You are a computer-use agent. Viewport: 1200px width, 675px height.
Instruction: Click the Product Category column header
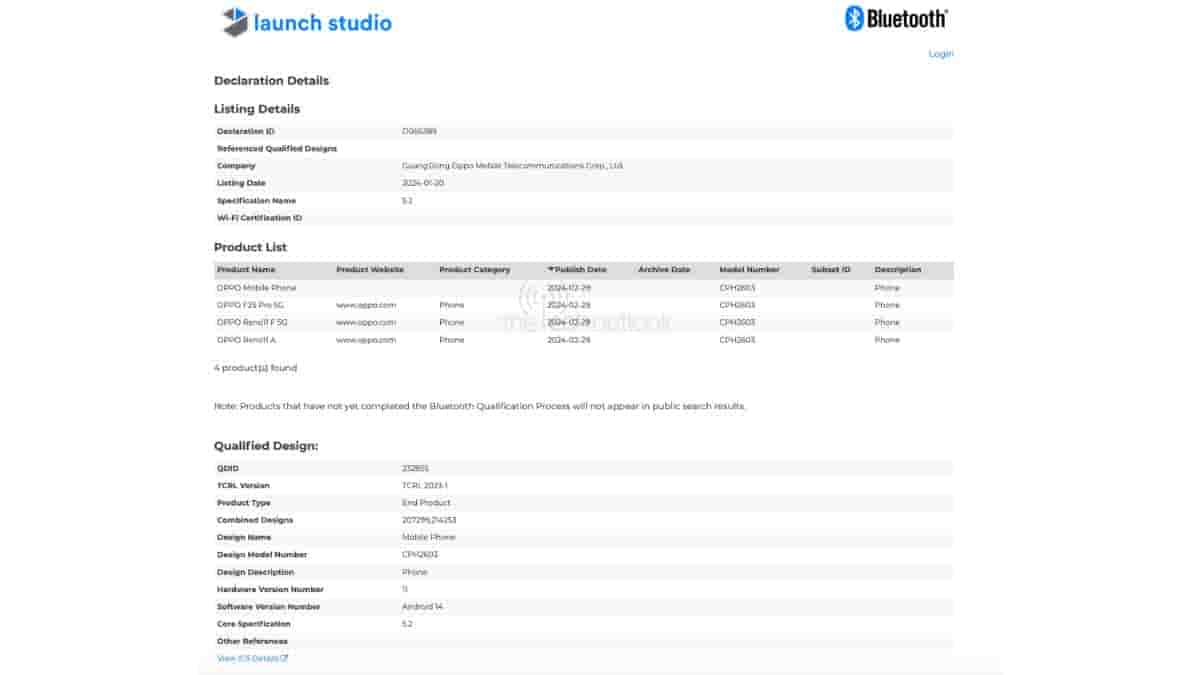[475, 269]
